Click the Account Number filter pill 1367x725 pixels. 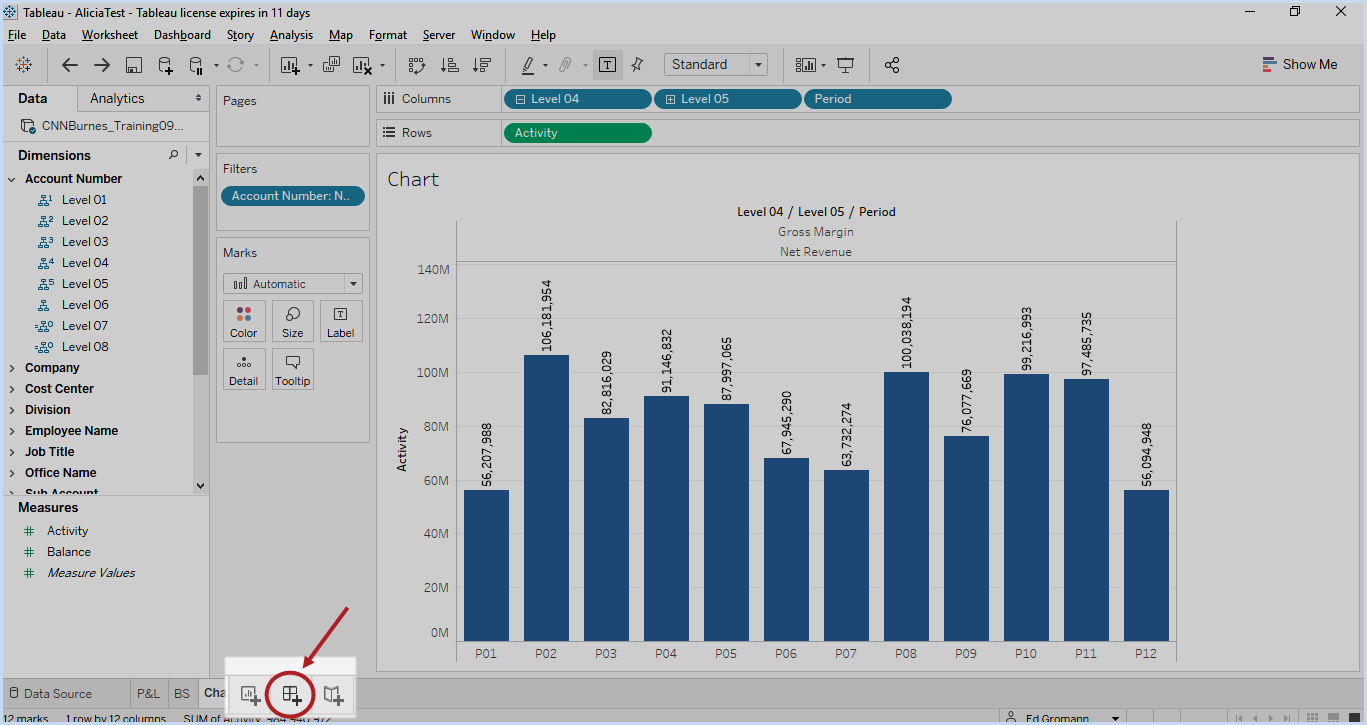pos(293,196)
